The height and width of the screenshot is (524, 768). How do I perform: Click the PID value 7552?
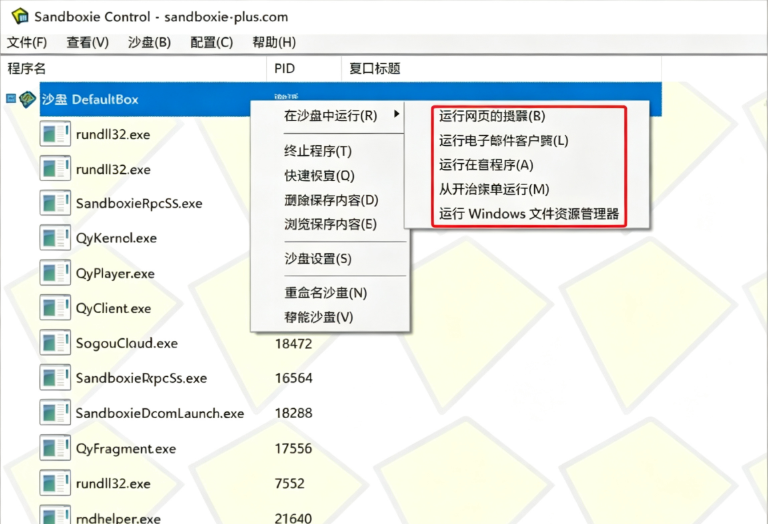click(289, 483)
